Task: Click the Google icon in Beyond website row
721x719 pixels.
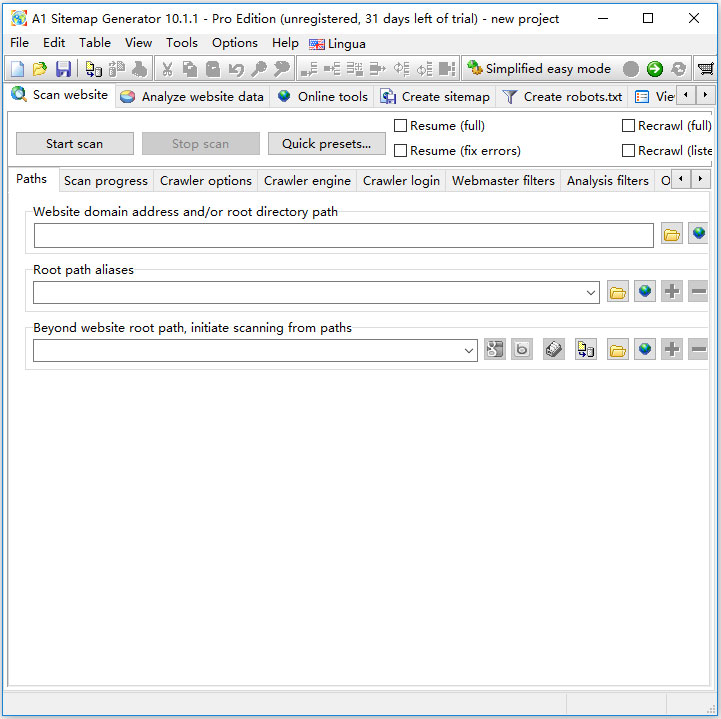Action: 495,349
